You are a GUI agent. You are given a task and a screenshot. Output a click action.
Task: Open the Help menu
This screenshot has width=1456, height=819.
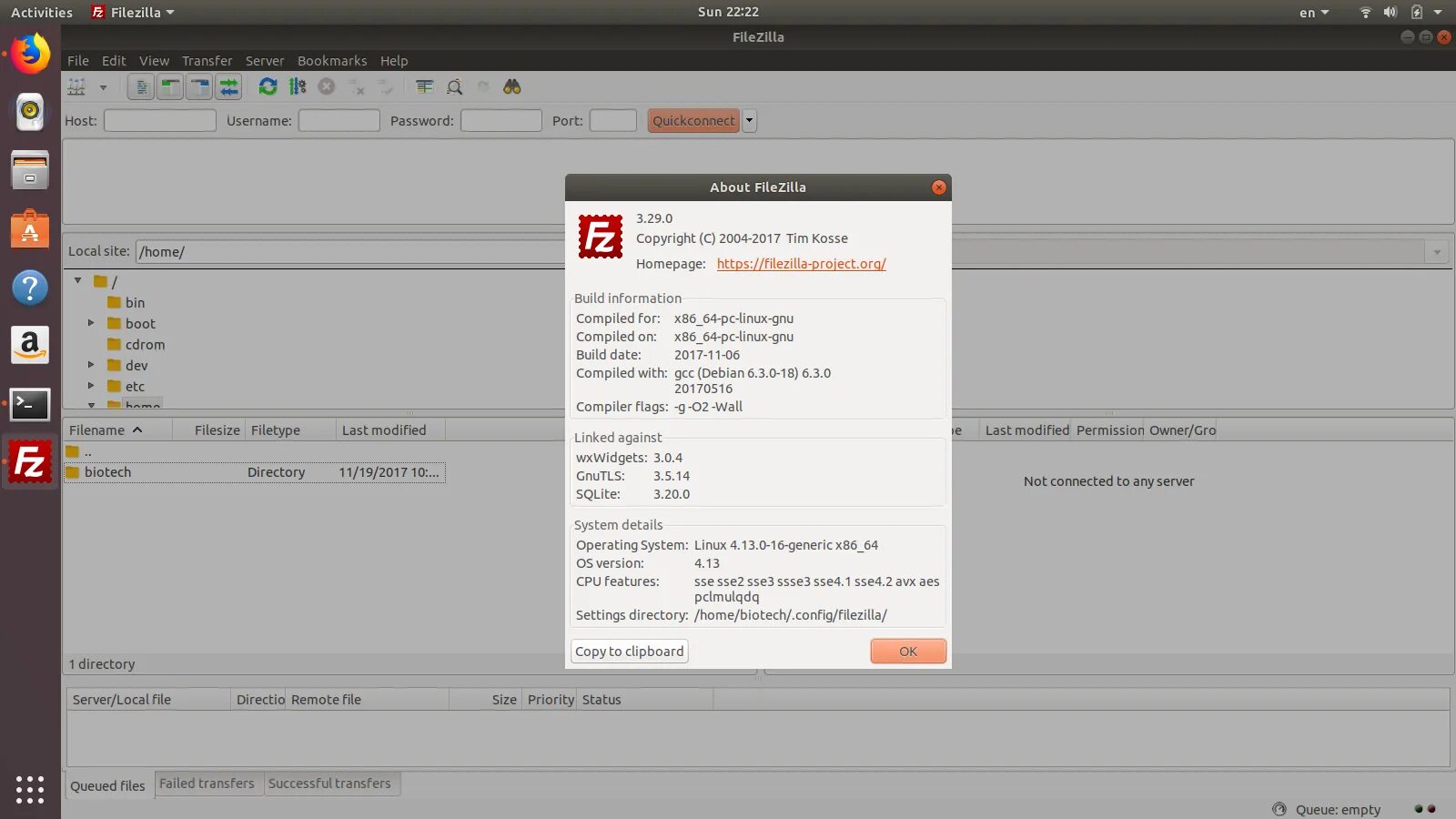pos(394,61)
